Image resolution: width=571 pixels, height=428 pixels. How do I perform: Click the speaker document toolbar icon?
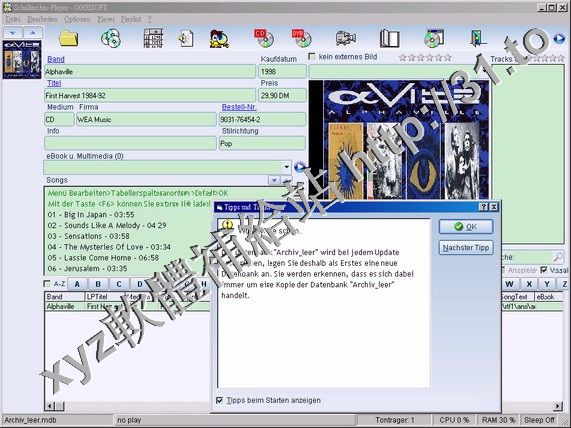[x=186, y=38]
